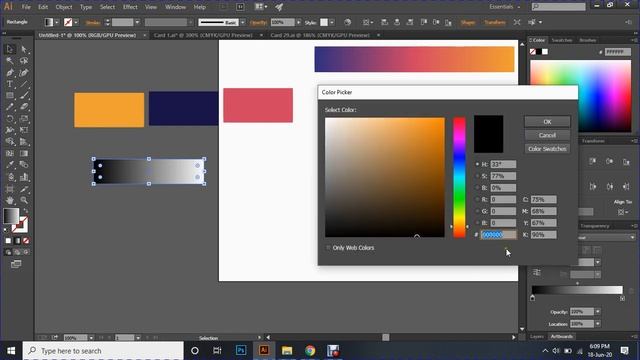Image resolution: width=640 pixels, height=360 pixels.
Task: Open the arrange documents dropdown in menu bar
Action: [x=261, y=7]
